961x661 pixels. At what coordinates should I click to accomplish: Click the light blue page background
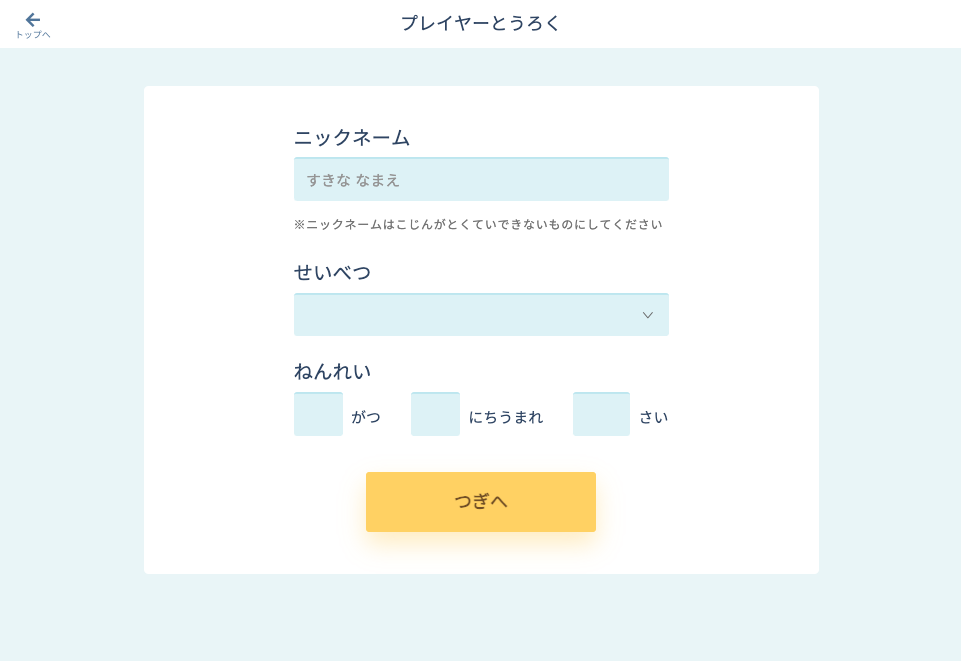click(x=70, y=350)
